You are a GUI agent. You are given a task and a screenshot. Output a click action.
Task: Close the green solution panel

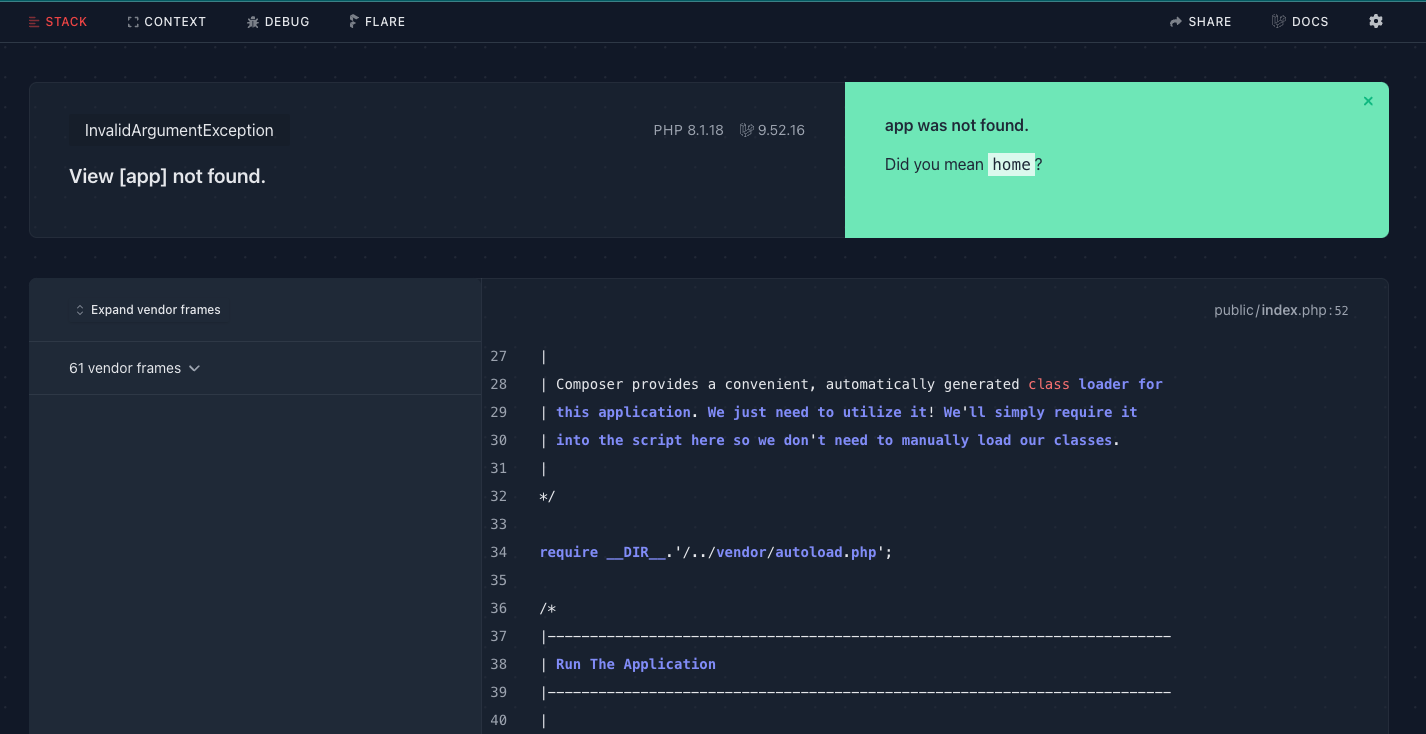[x=1368, y=101]
